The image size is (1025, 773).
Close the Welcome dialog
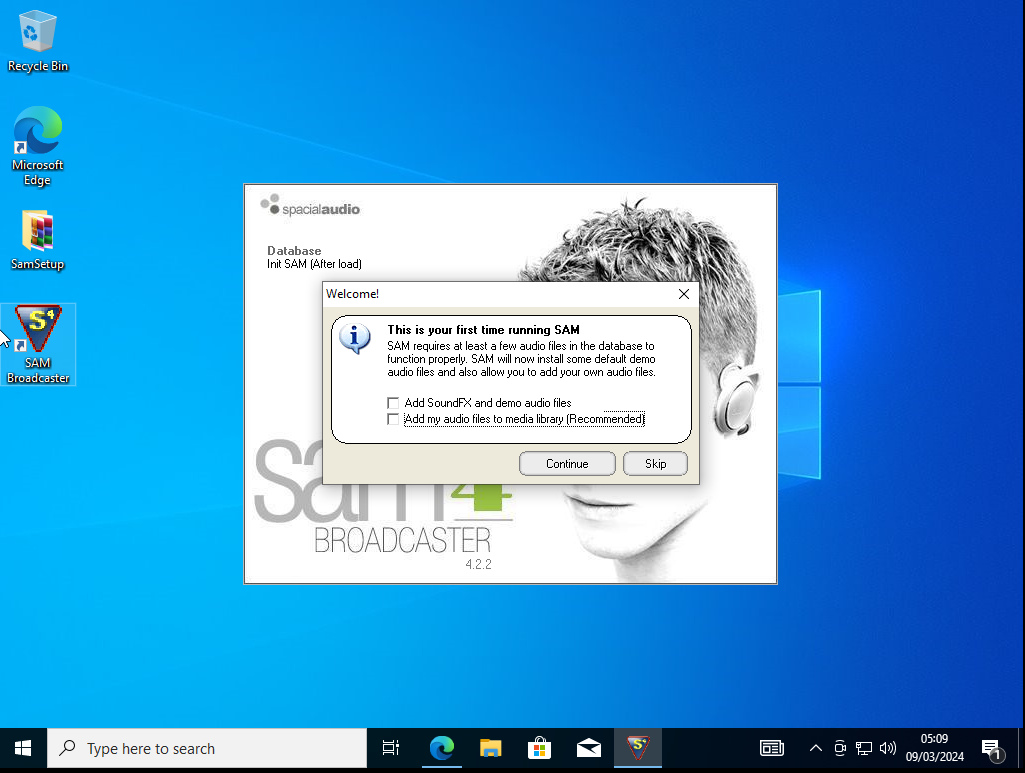(x=684, y=294)
